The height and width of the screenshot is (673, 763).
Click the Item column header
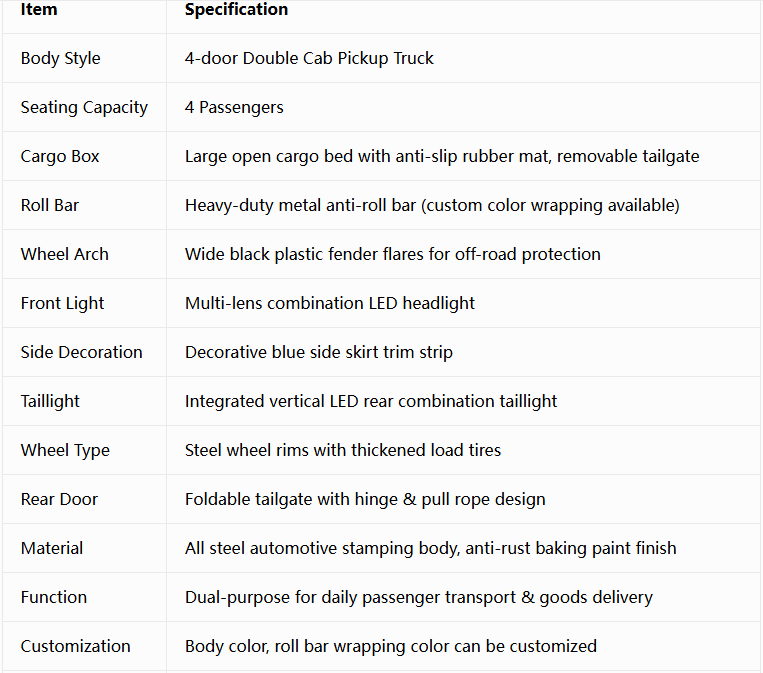[x=39, y=9]
